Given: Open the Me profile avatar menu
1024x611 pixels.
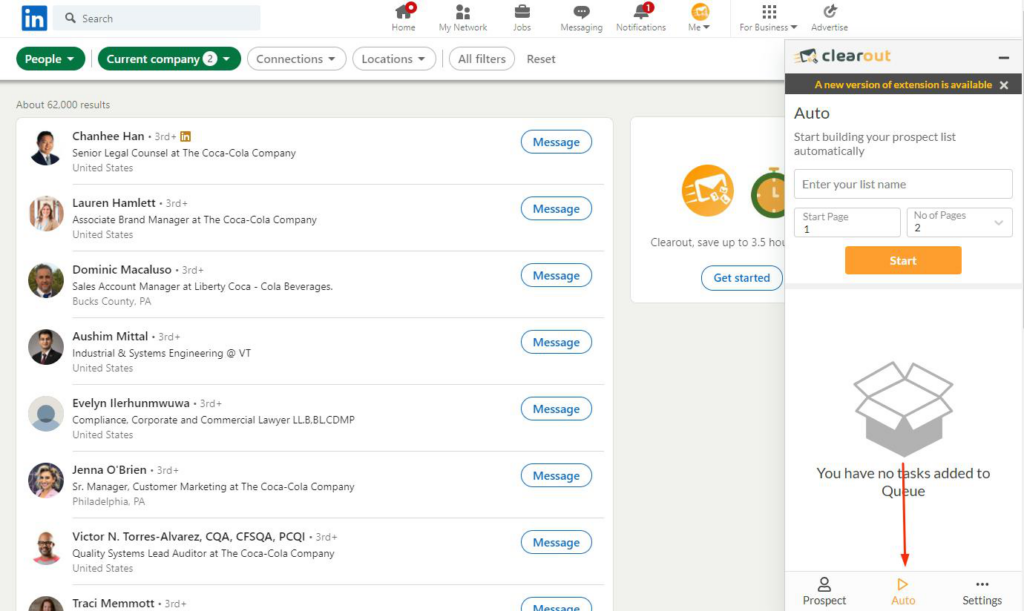Looking at the screenshot, I should point(699,18).
